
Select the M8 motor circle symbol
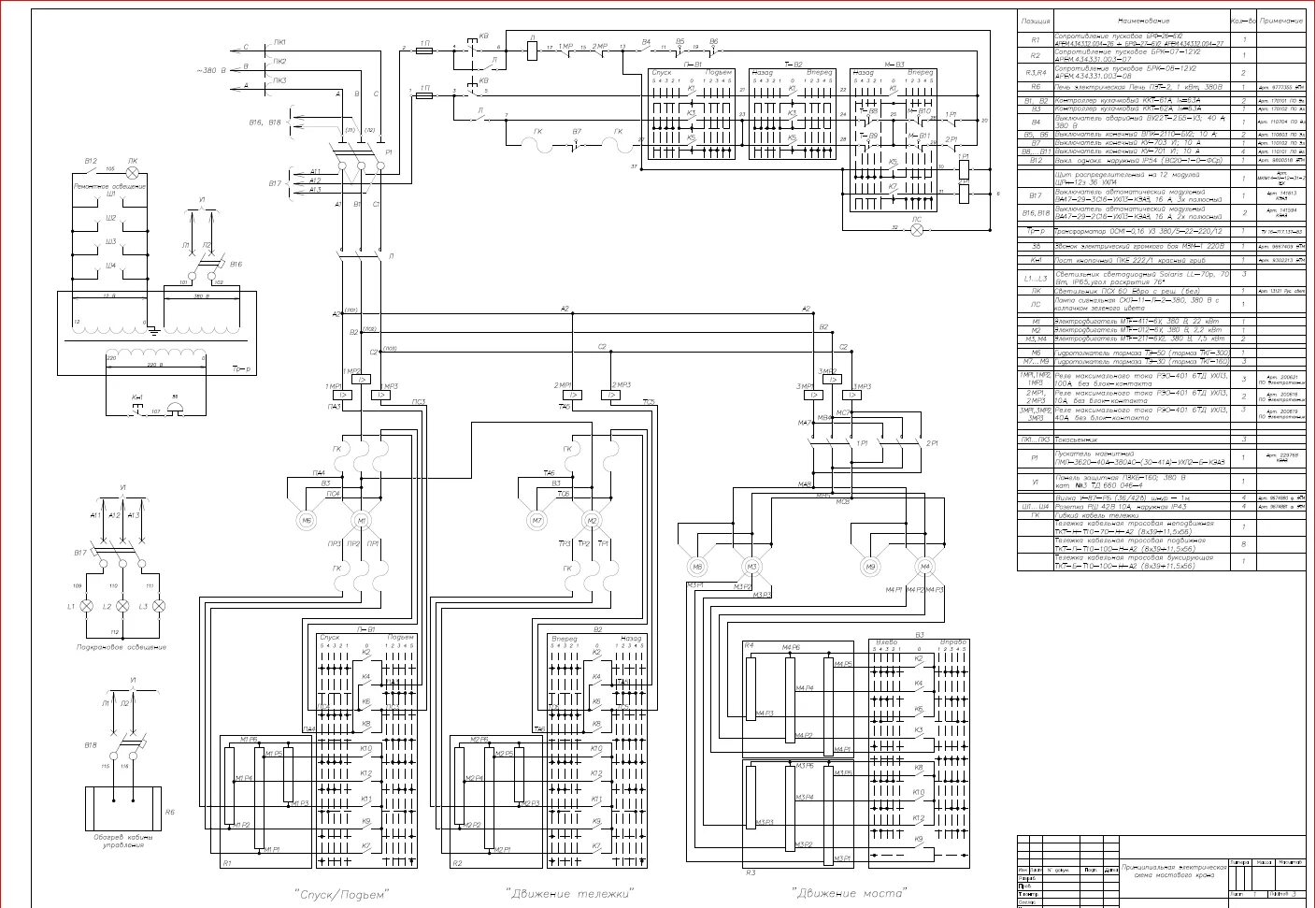pyautogui.click(x=696, y=567)
